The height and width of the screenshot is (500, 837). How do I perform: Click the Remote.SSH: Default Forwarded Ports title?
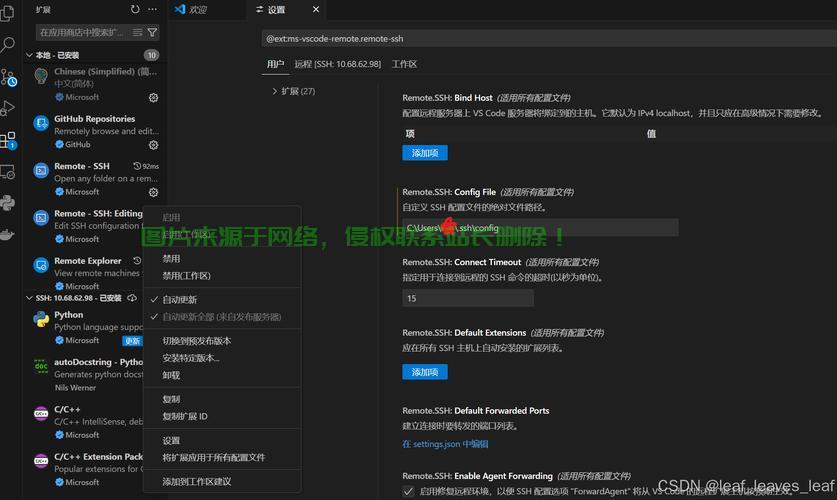tap(476, 410)
